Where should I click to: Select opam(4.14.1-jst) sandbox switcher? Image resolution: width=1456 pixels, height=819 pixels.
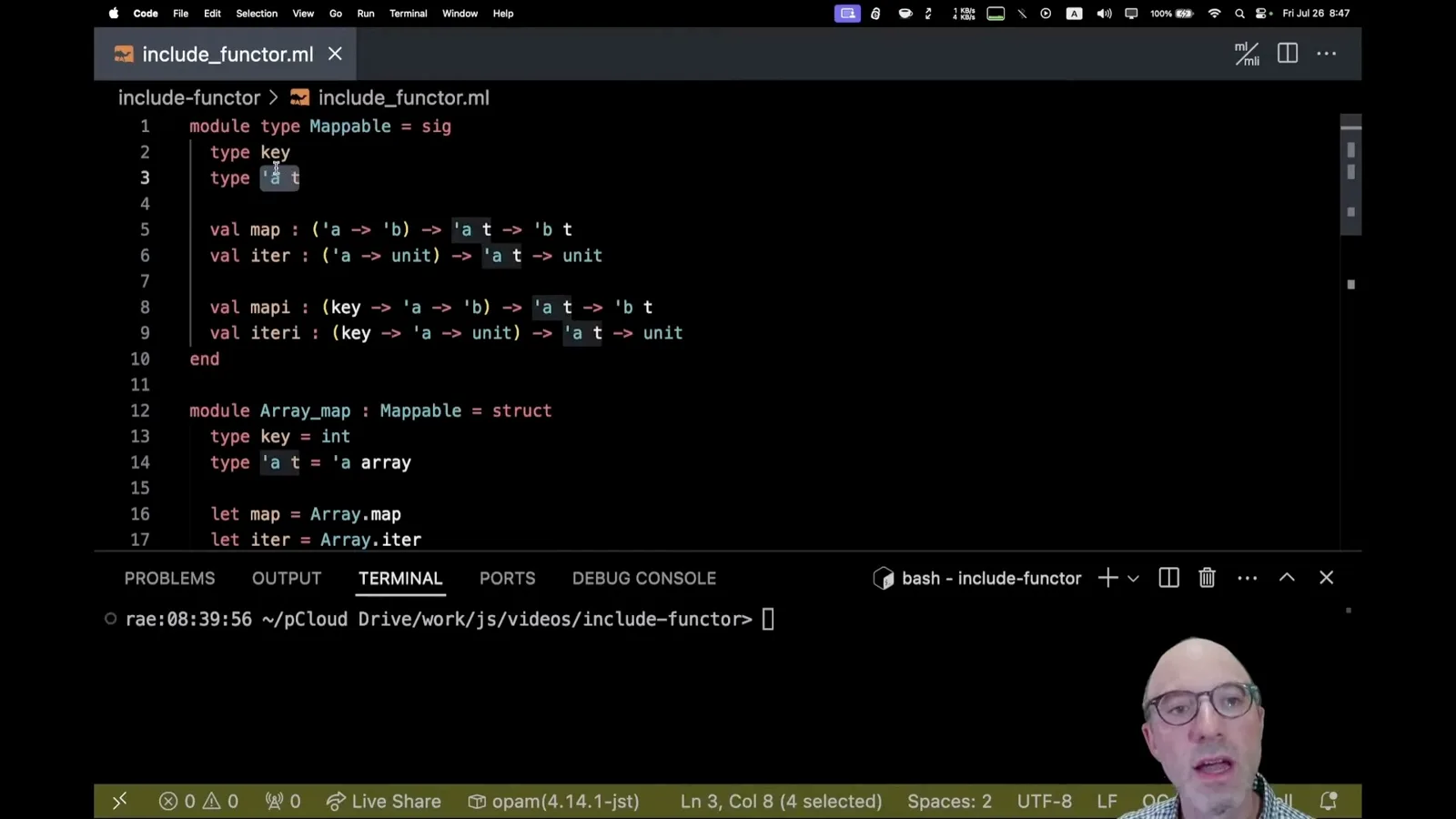(554, 801)
